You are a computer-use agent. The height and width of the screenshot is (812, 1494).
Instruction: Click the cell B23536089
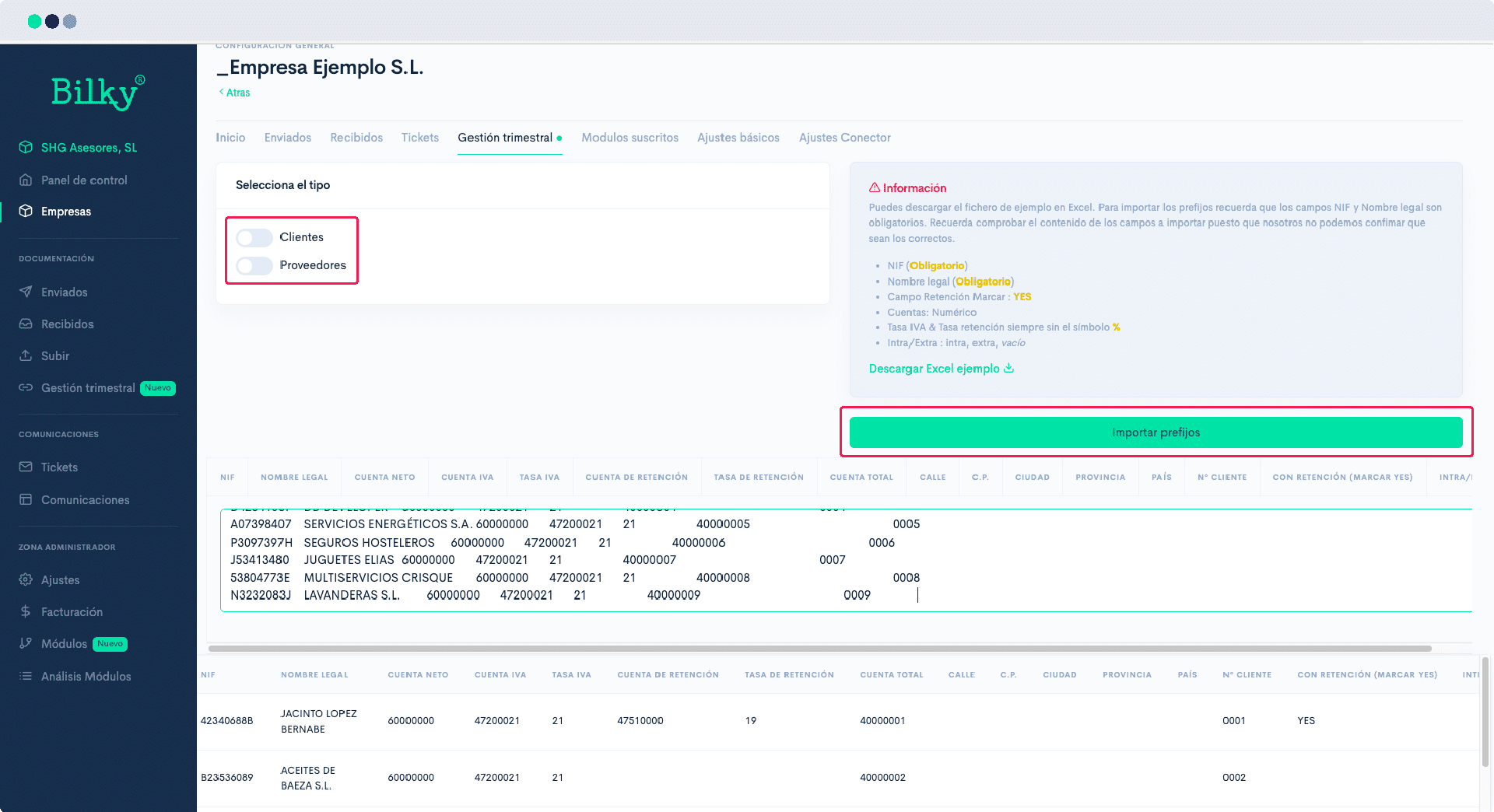pos(227,778)
